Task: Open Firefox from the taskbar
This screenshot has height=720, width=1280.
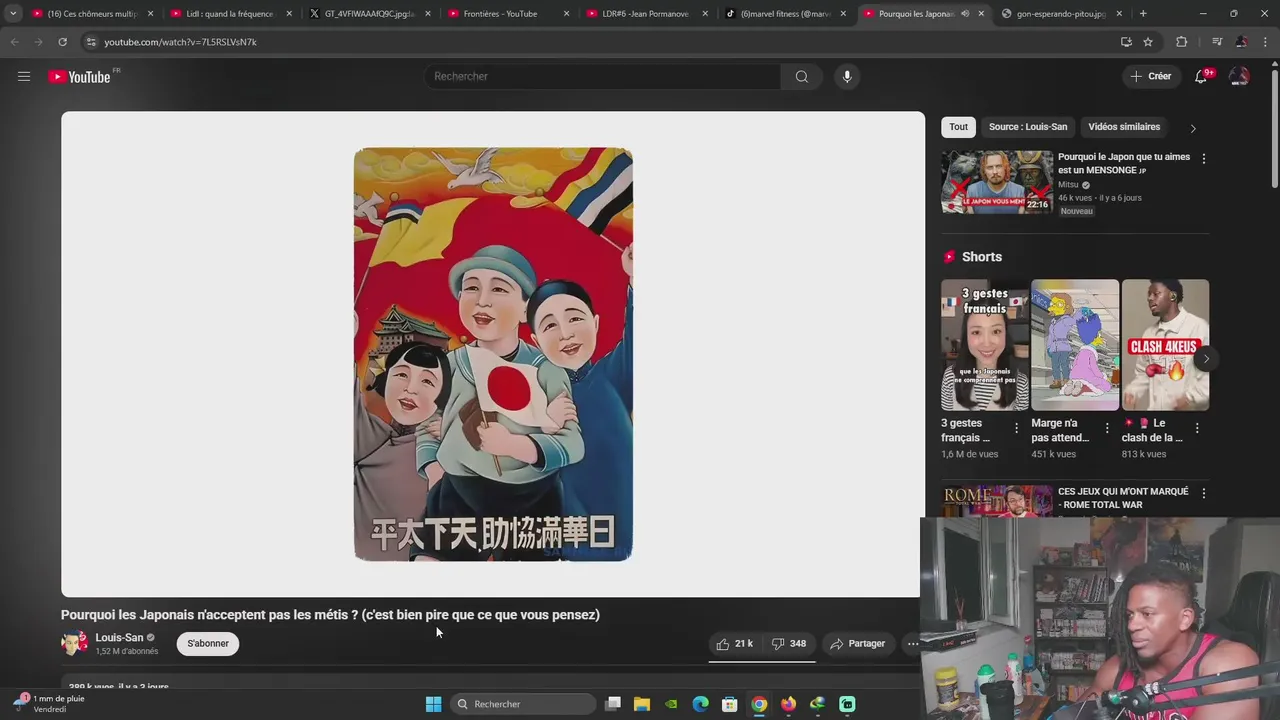Action: click(x=788, y=704)
